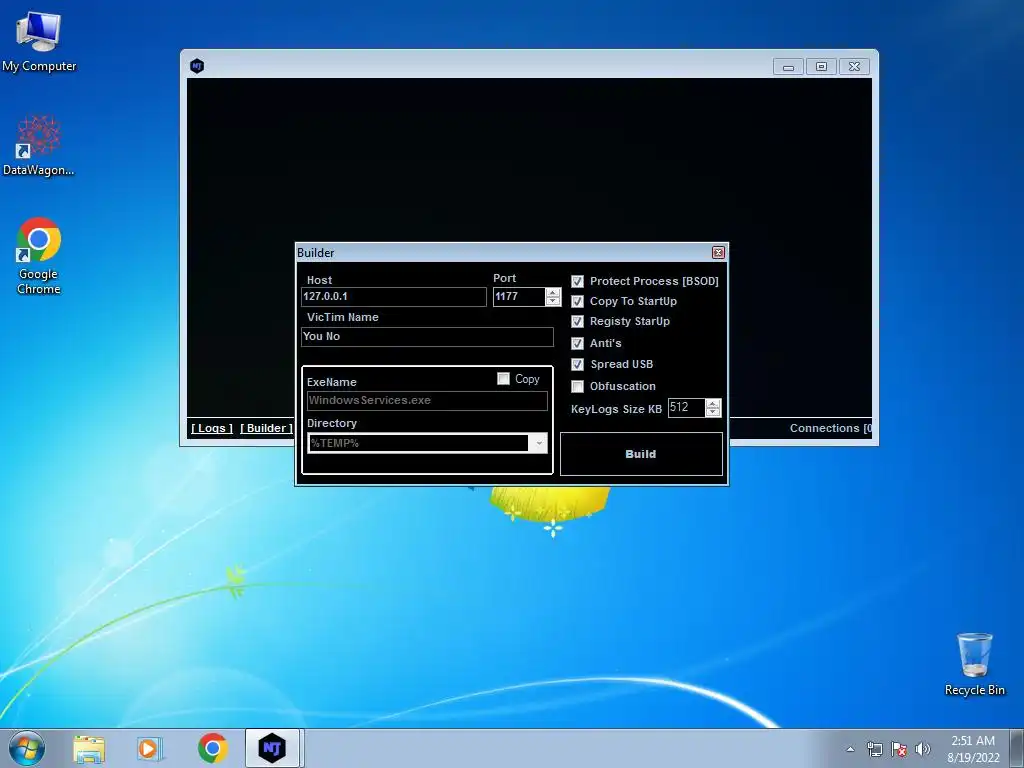The image size is (1024, 768).
Task: Click the NJ logo in main window title bar
Action: [197, 66]
